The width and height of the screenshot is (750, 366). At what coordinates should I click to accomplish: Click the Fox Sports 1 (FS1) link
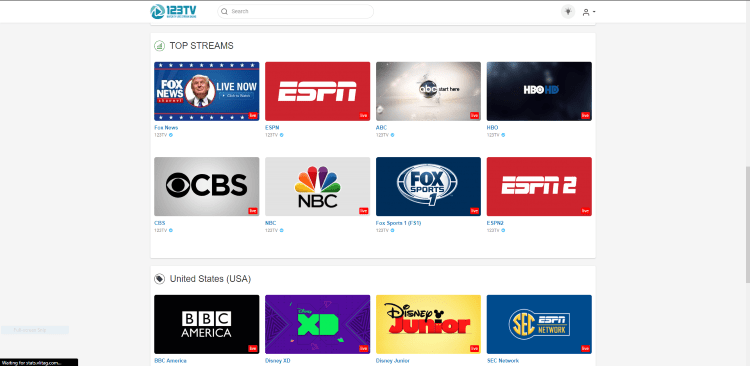coord(398,223)
